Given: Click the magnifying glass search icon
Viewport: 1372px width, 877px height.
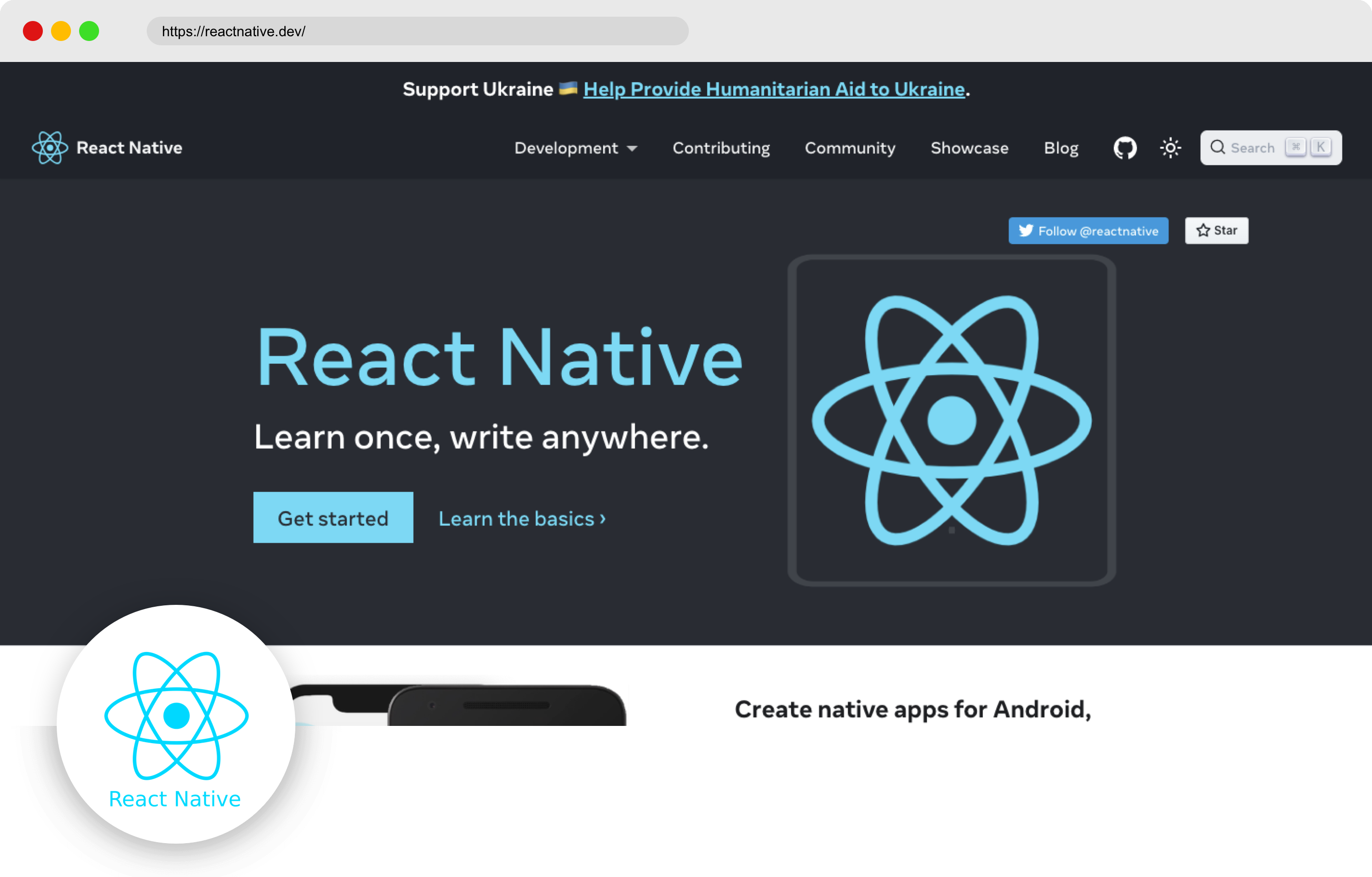Looking at the screenshot, I should 1218,147.
